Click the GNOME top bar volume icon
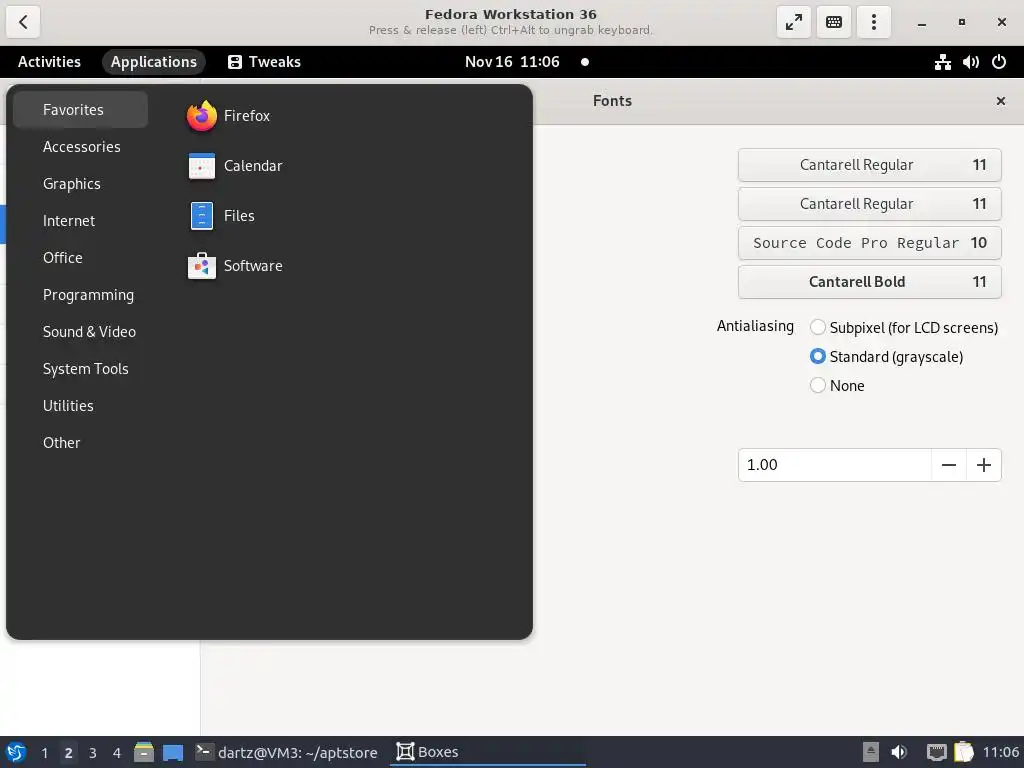 tap(970, 62)
